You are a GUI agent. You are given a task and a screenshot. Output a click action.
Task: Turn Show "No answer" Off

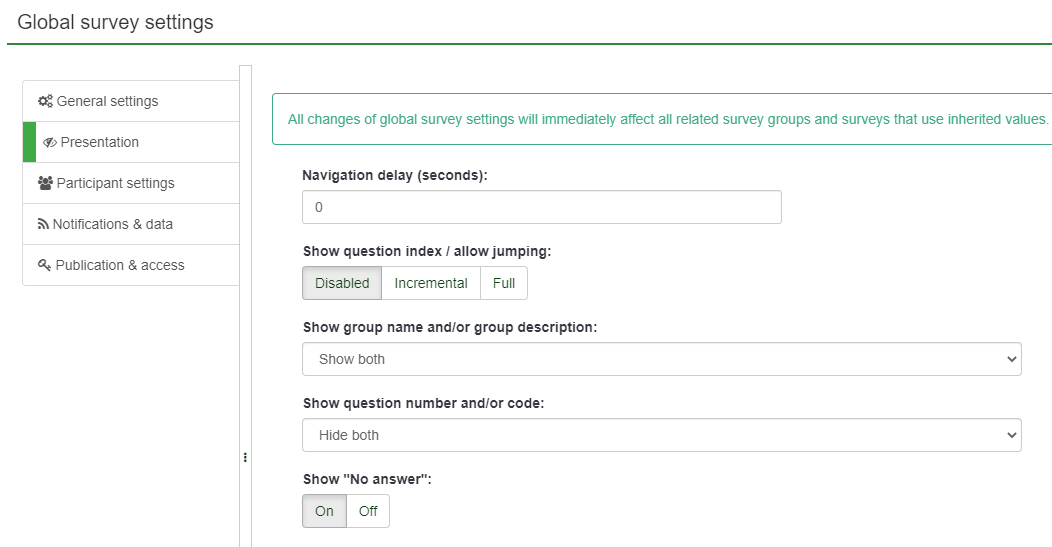[x=368, y=511]
